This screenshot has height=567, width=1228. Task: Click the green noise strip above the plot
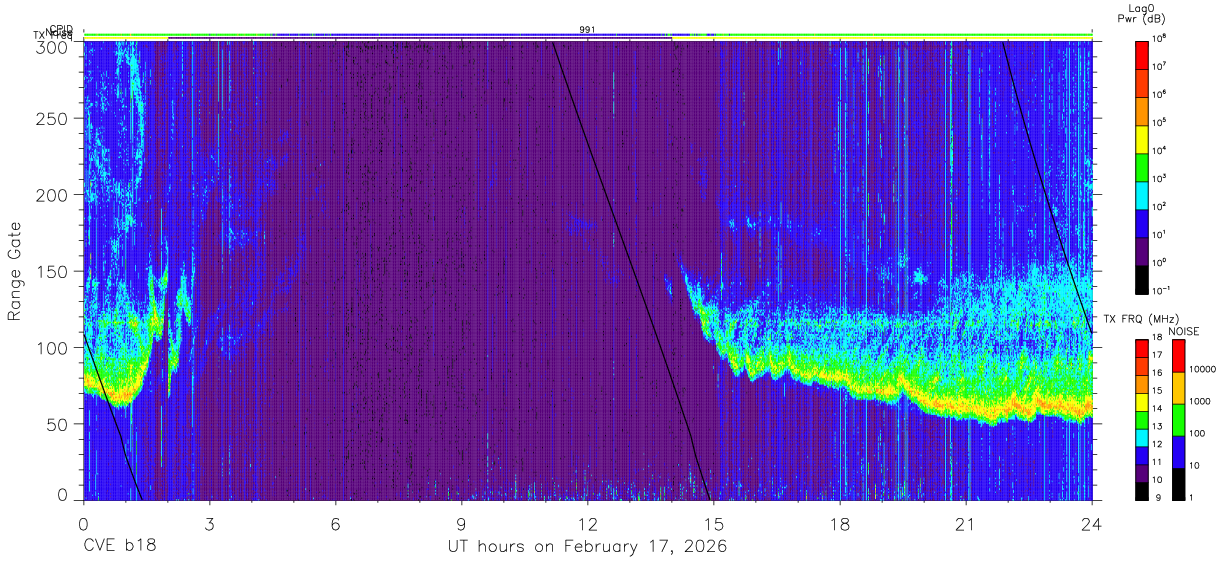pos(587,36)
